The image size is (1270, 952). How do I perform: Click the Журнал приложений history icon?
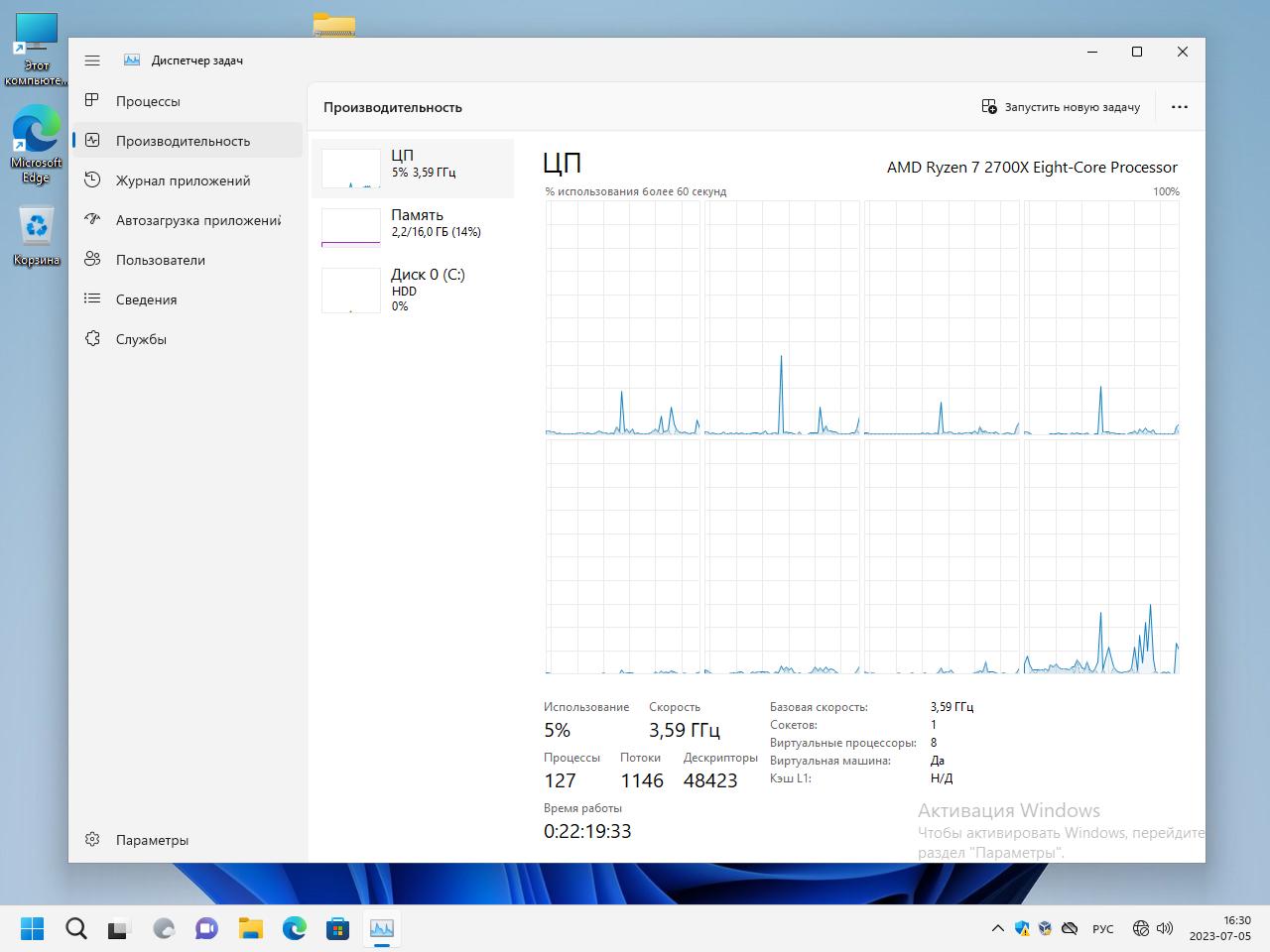click(x=92, y=179)
